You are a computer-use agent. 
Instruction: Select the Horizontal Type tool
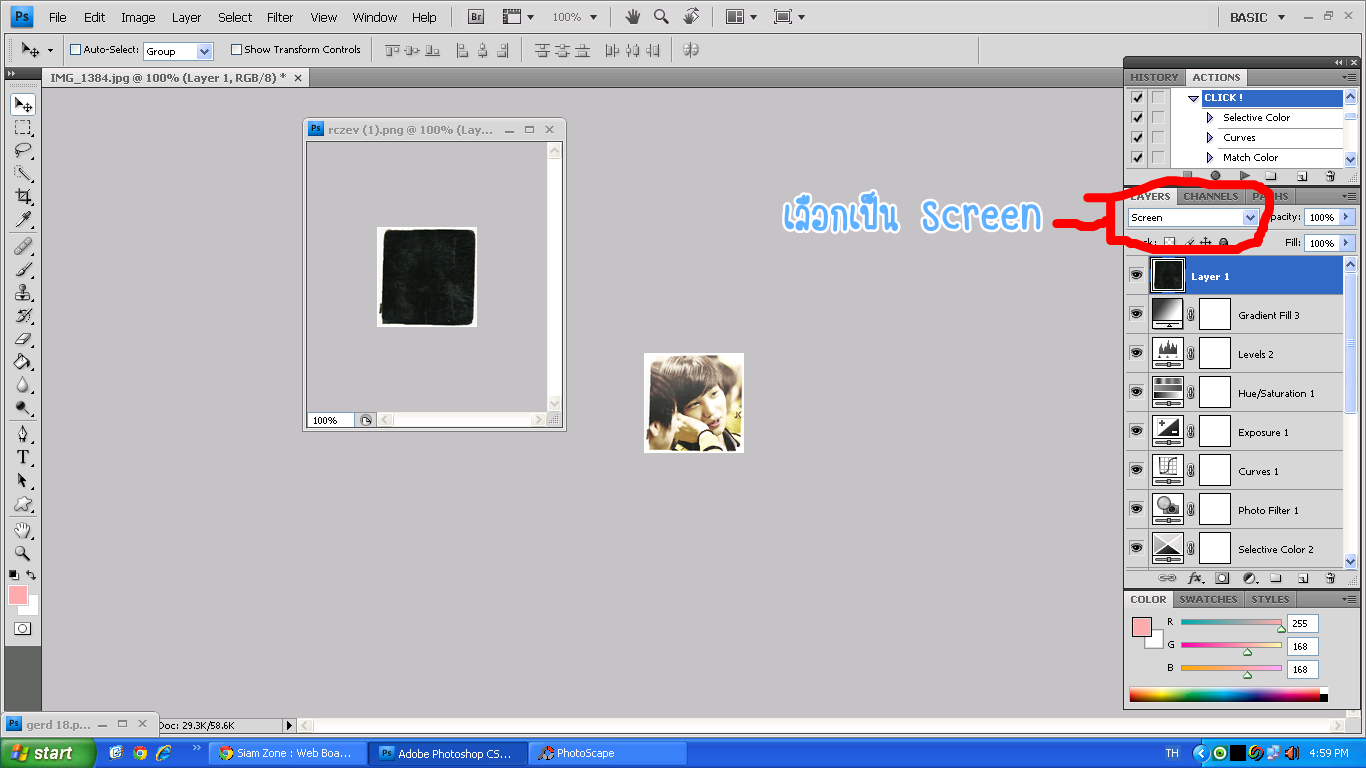22,457
